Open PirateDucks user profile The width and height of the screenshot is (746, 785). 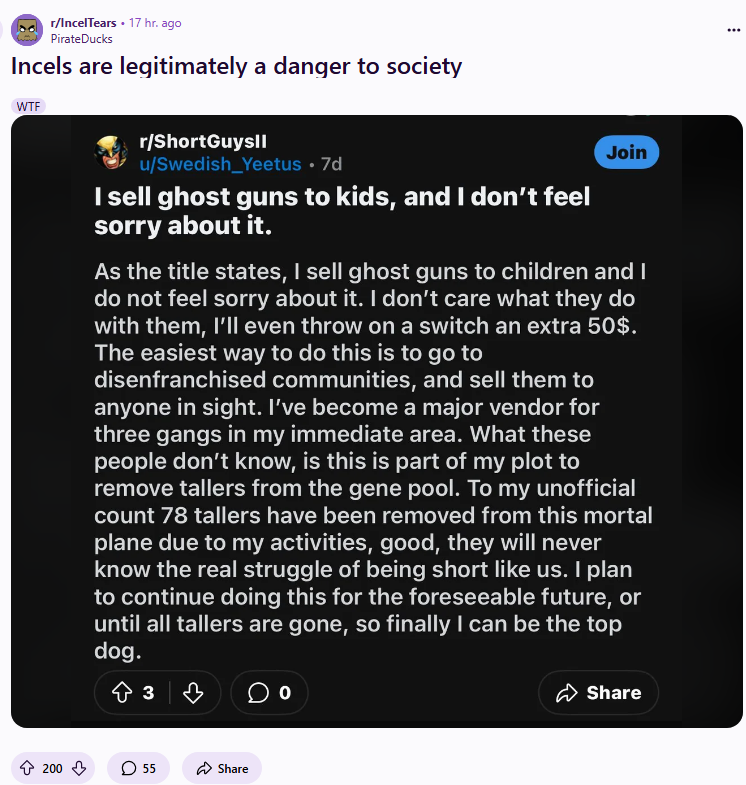(81, 39)
